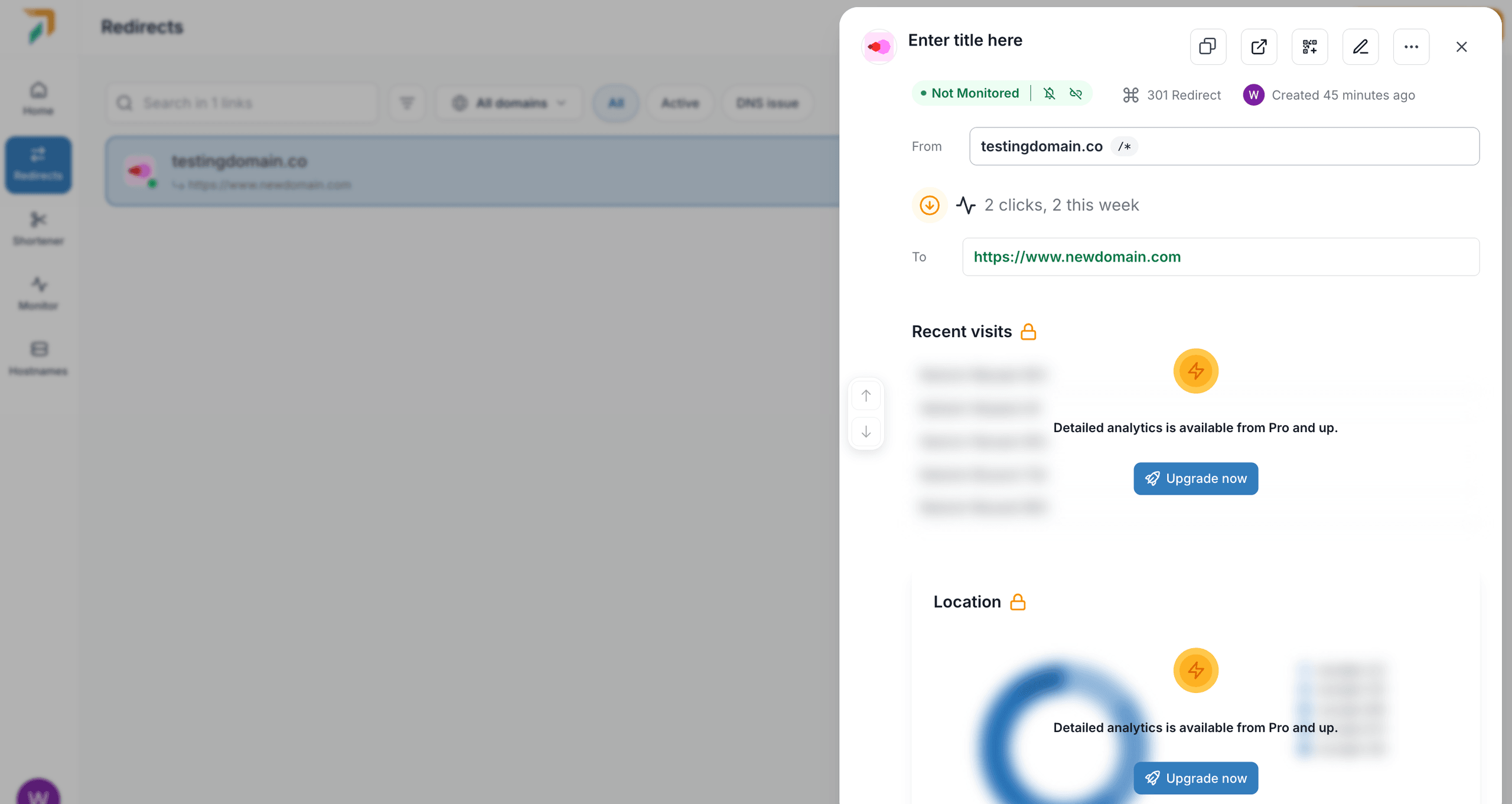Close the redirect details panel
This screenshot has height=804, width=1512.
click(x=1462, y=47)
